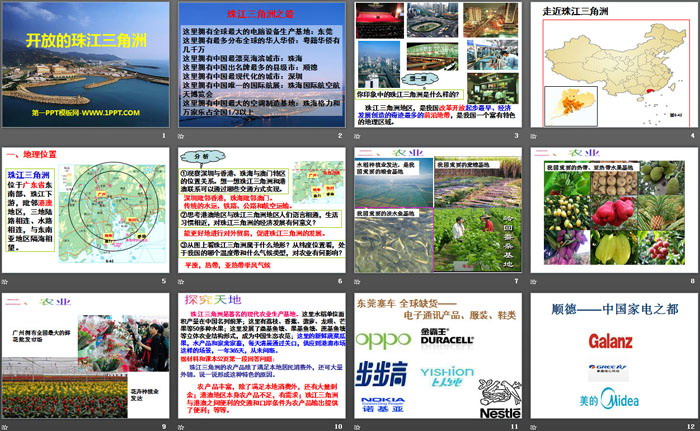The width and height of the screenshot is (700, 431).
Task: Select slide 10 titled 探究天地
Action: (x=262, y=356)
